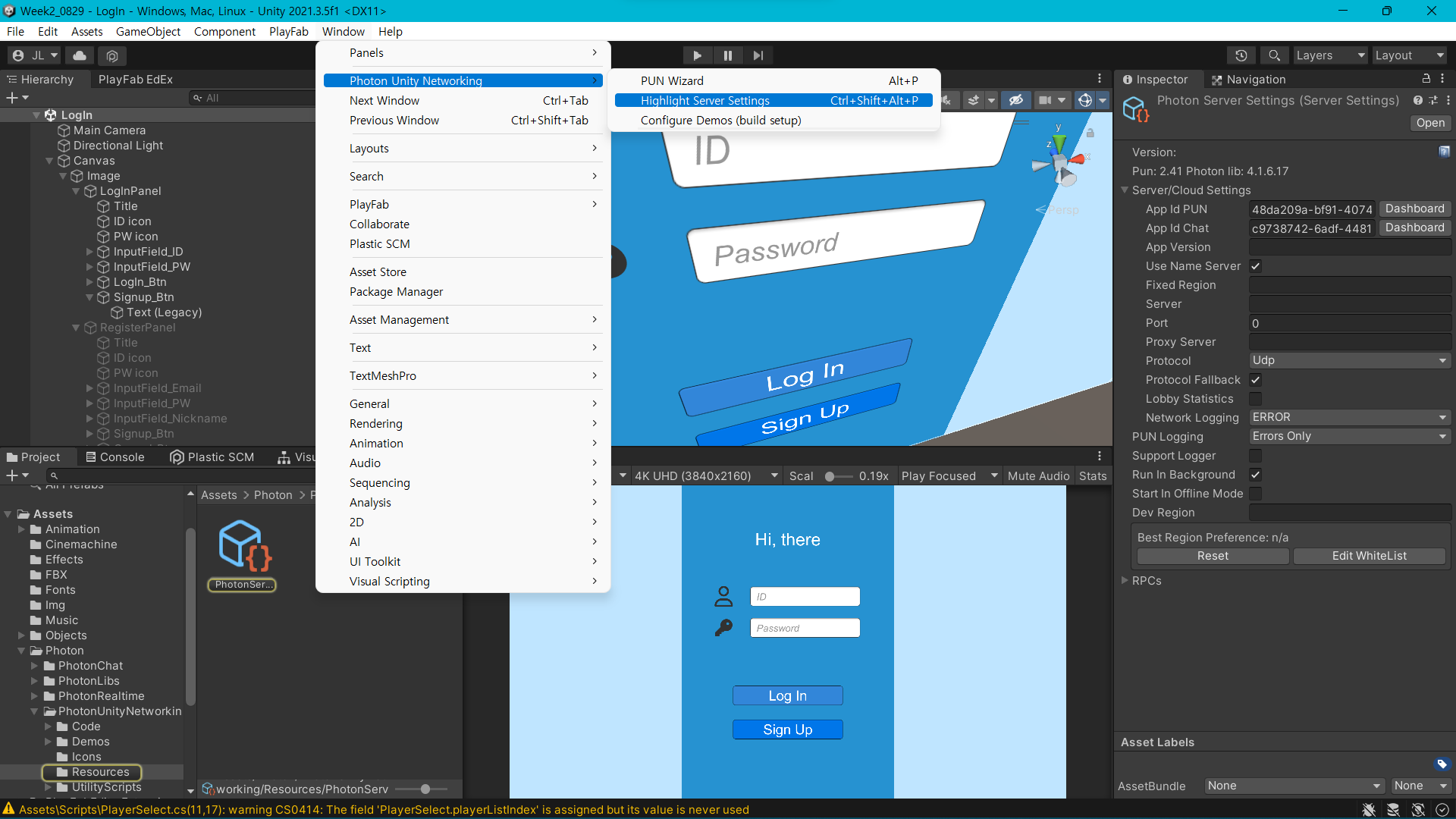Click the warning icon in status bar
The width and height of the screenshot is (1456, 819).
click(x=9, y=809)
